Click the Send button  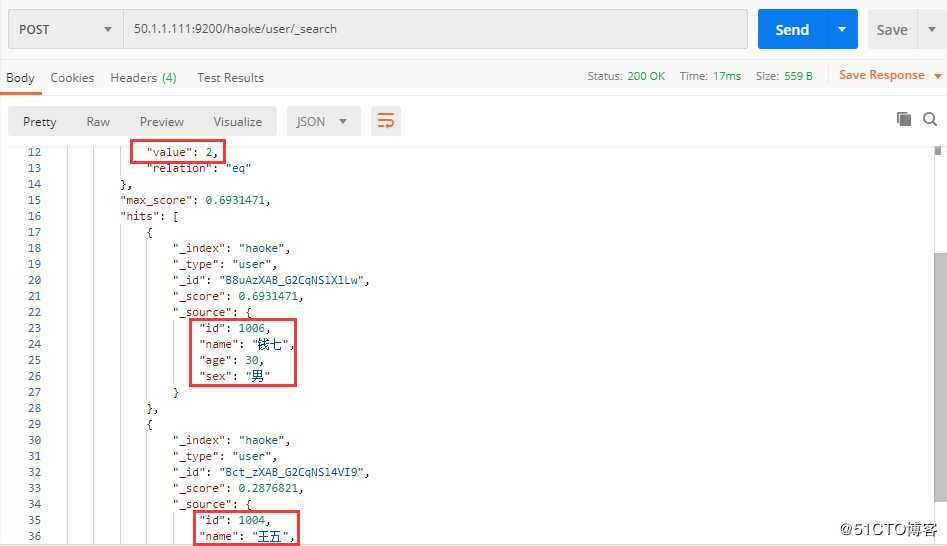coord(792,29)
